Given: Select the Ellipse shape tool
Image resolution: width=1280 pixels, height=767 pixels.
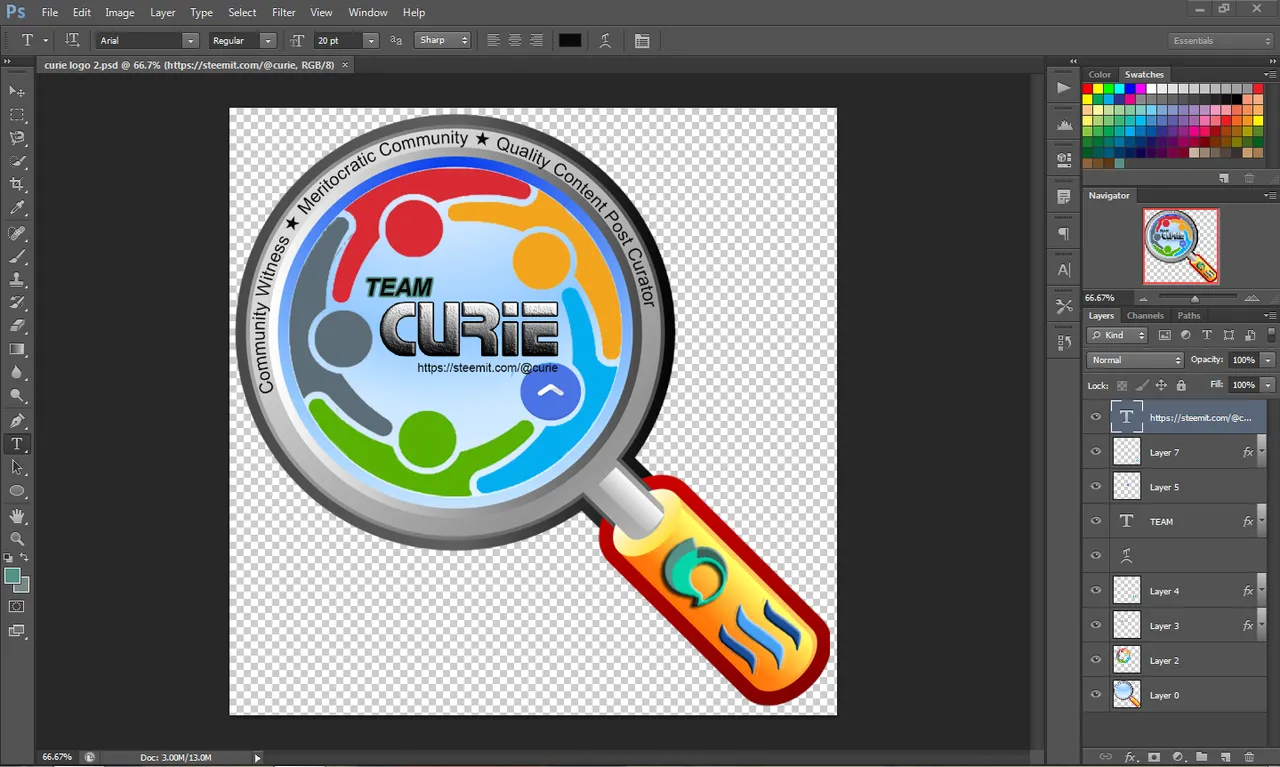Looking at the screenshot, I should 17,491.
